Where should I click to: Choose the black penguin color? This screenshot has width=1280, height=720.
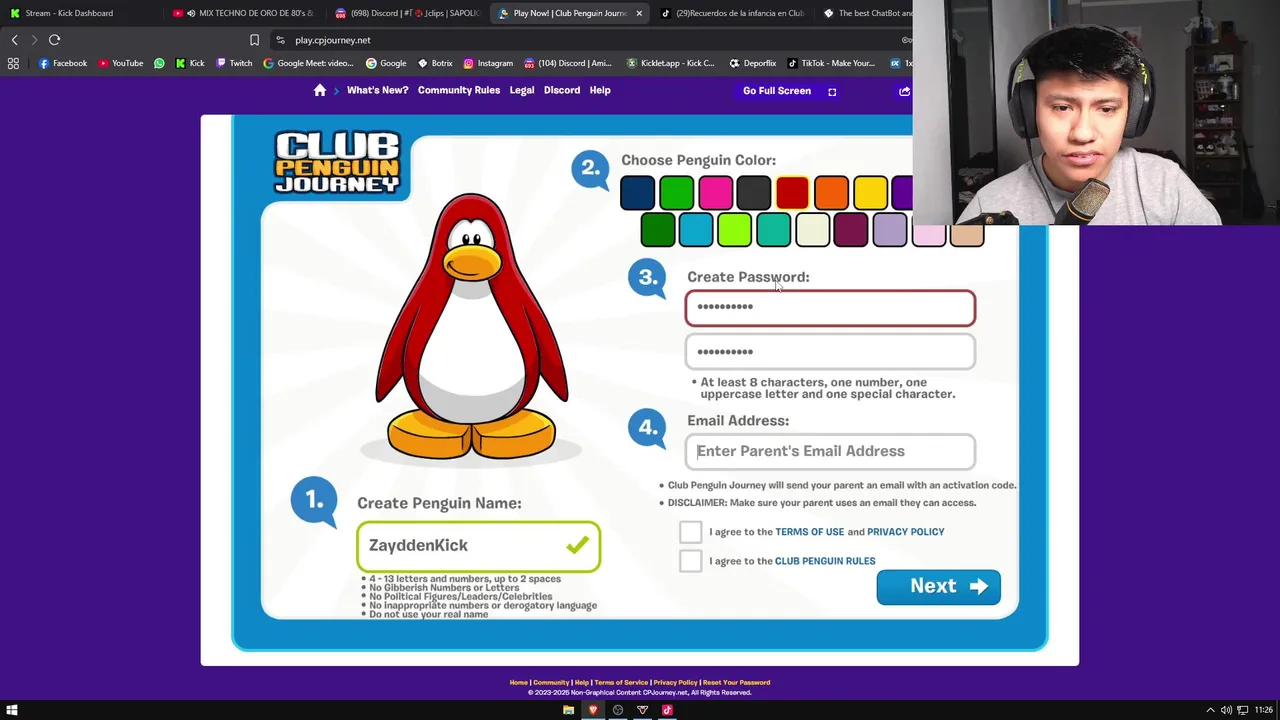pos(754,193)
